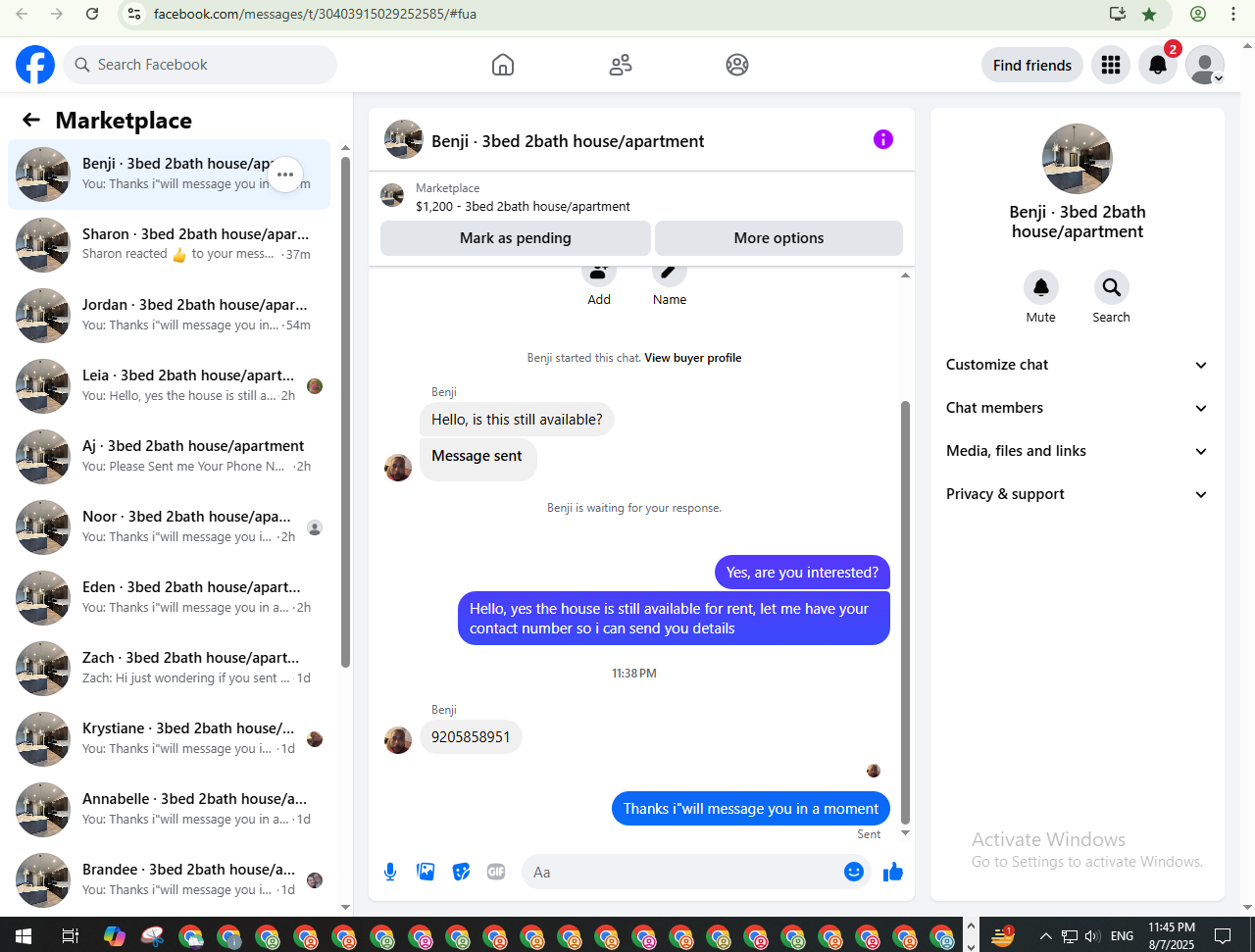Expand the Privacy & support section
This screenshot has width=1255, height=952.
[x=1078, y=494]
